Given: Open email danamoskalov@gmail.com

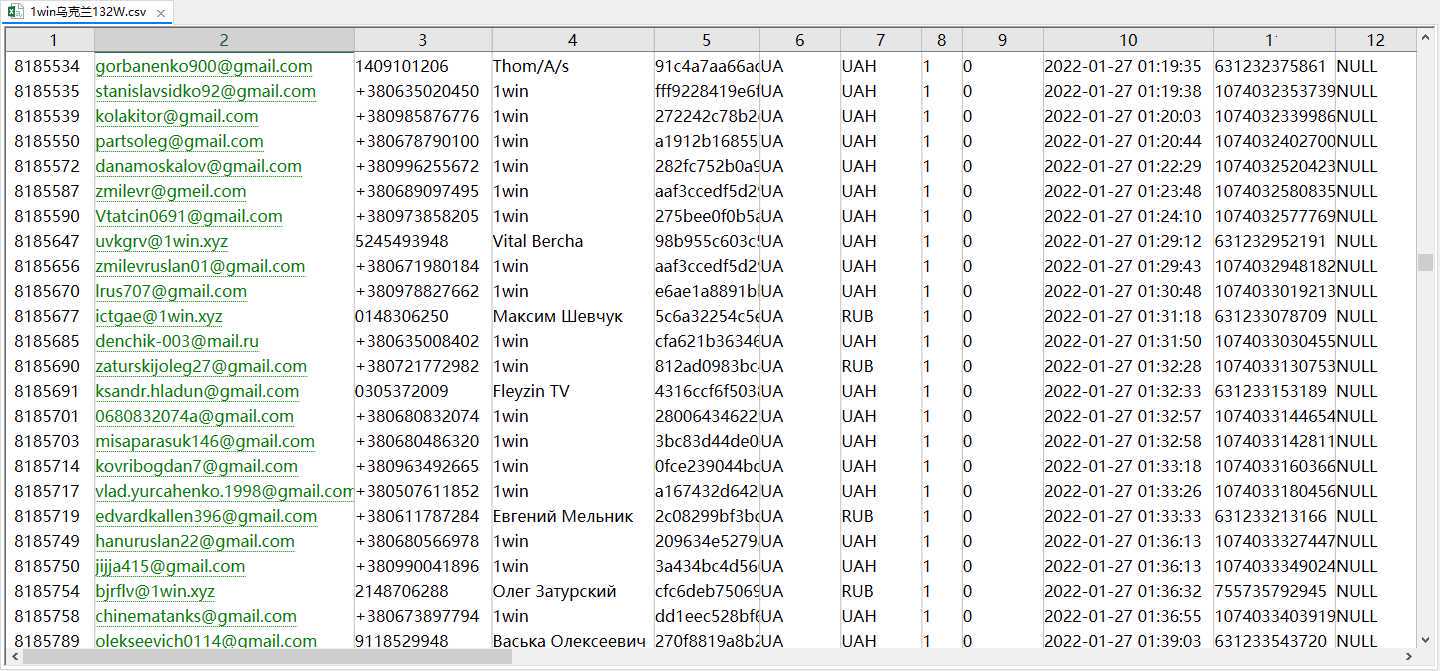Looking at the screenshot, I should (199, 166).
